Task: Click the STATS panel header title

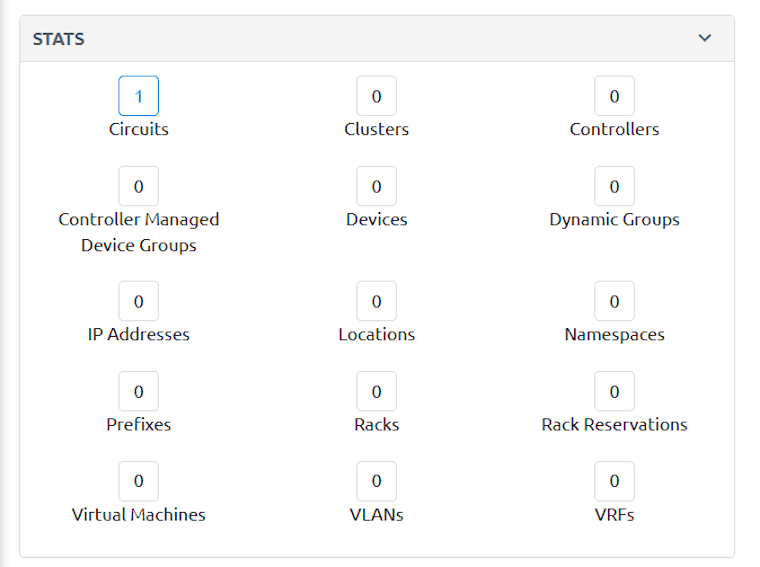Action: point(59,39)
